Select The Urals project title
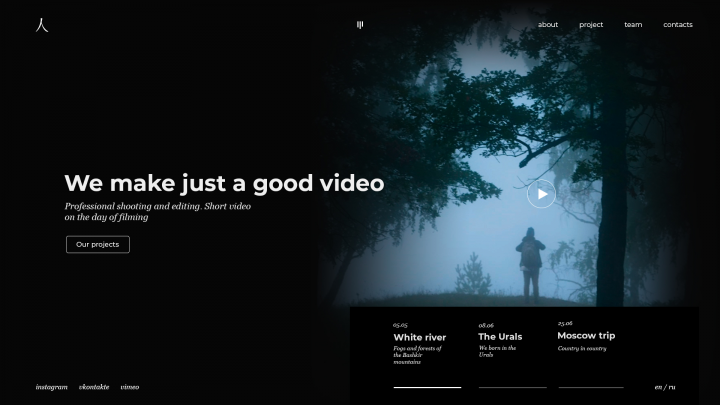Viewport: 720px width, 405px height. pos(500,337)
